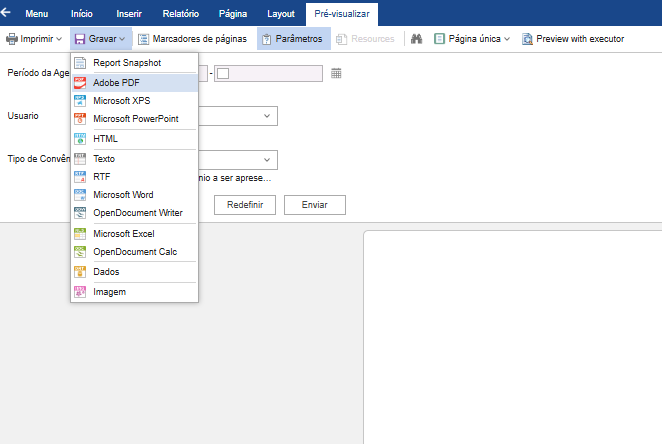Open the calendar date picker icon
Viewport: 662px width, 444px height.
click(x=336, y=73)
